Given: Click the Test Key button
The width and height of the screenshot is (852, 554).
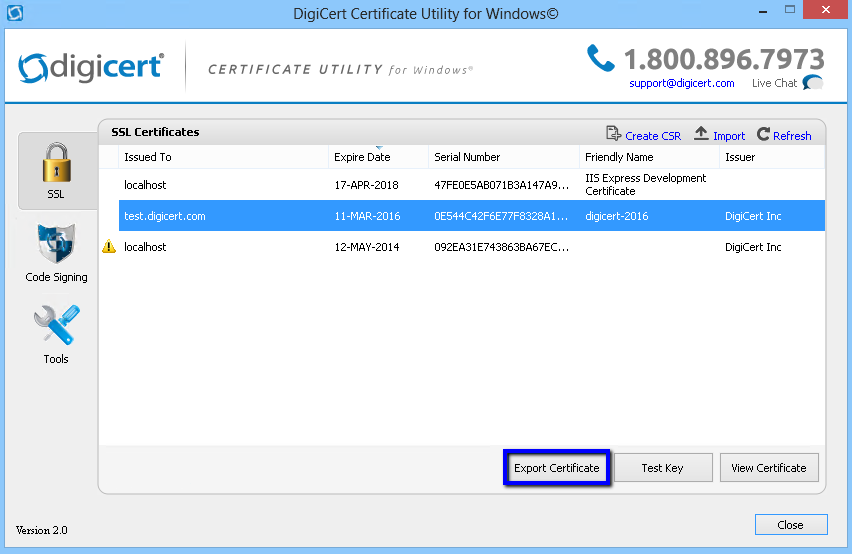Looking at the screenshot, I should [x=662, y=468].
